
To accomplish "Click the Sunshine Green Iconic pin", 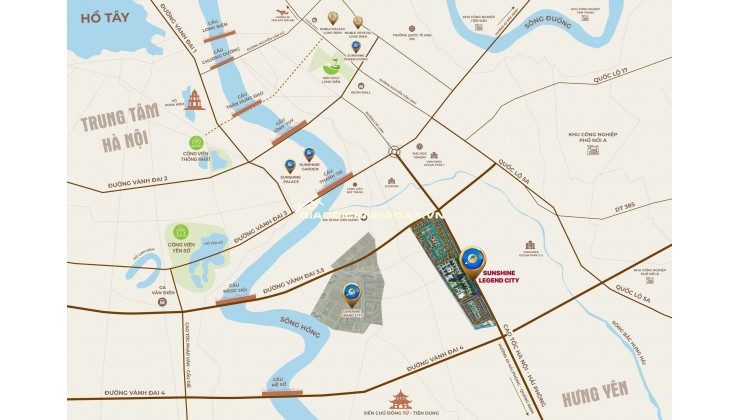I will (x=355, y=46).
